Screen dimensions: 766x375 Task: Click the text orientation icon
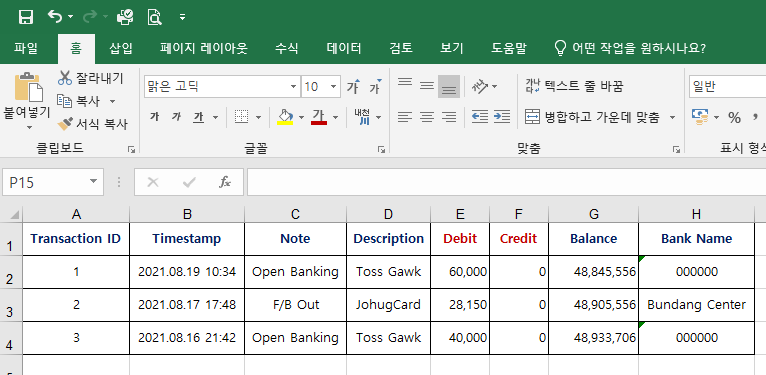point(480,86)
